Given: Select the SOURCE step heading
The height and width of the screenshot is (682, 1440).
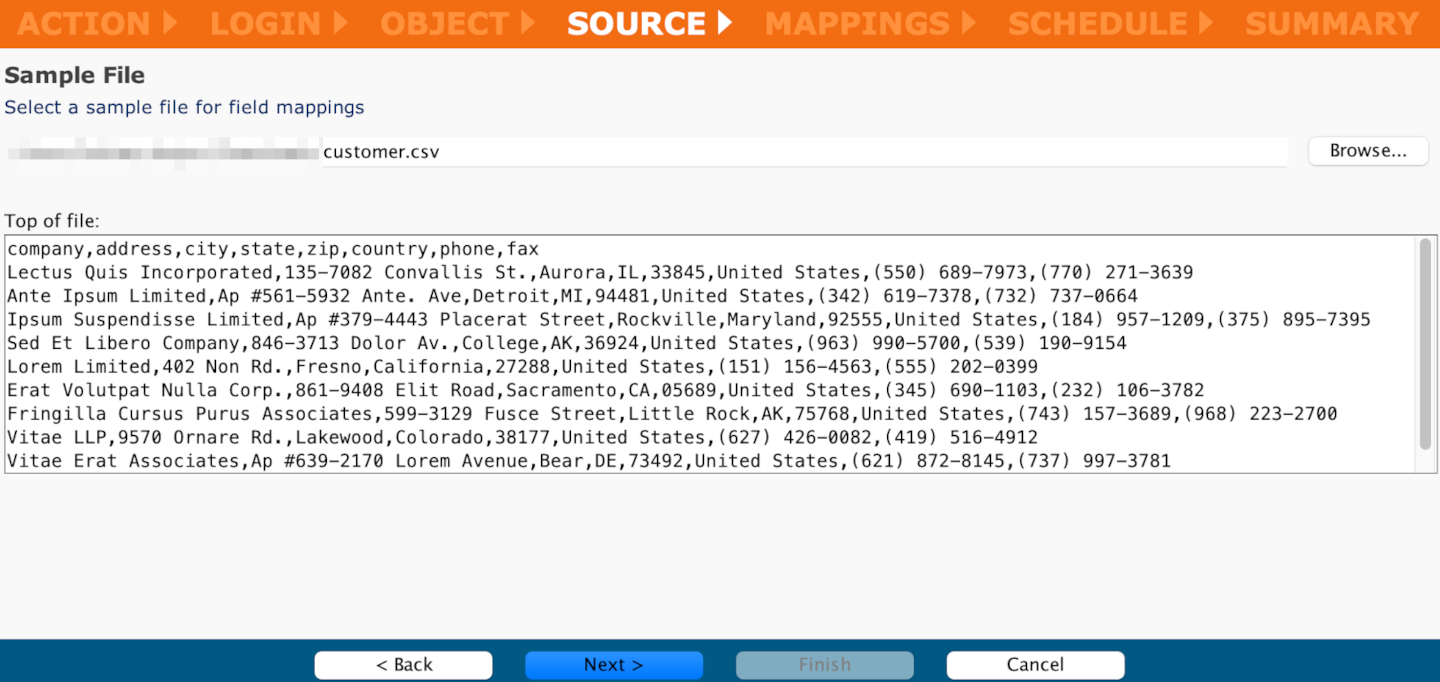Looking at the screenshot, I should [x=637, y=24].
